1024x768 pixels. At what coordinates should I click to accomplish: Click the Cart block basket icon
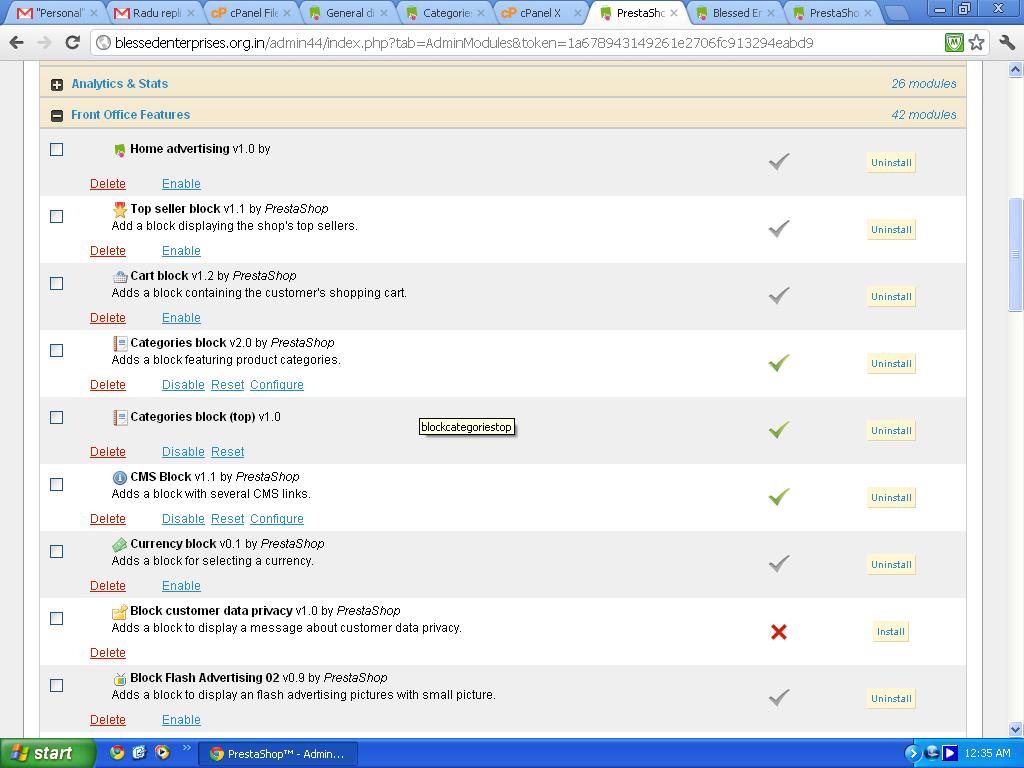tap(120, 276)
